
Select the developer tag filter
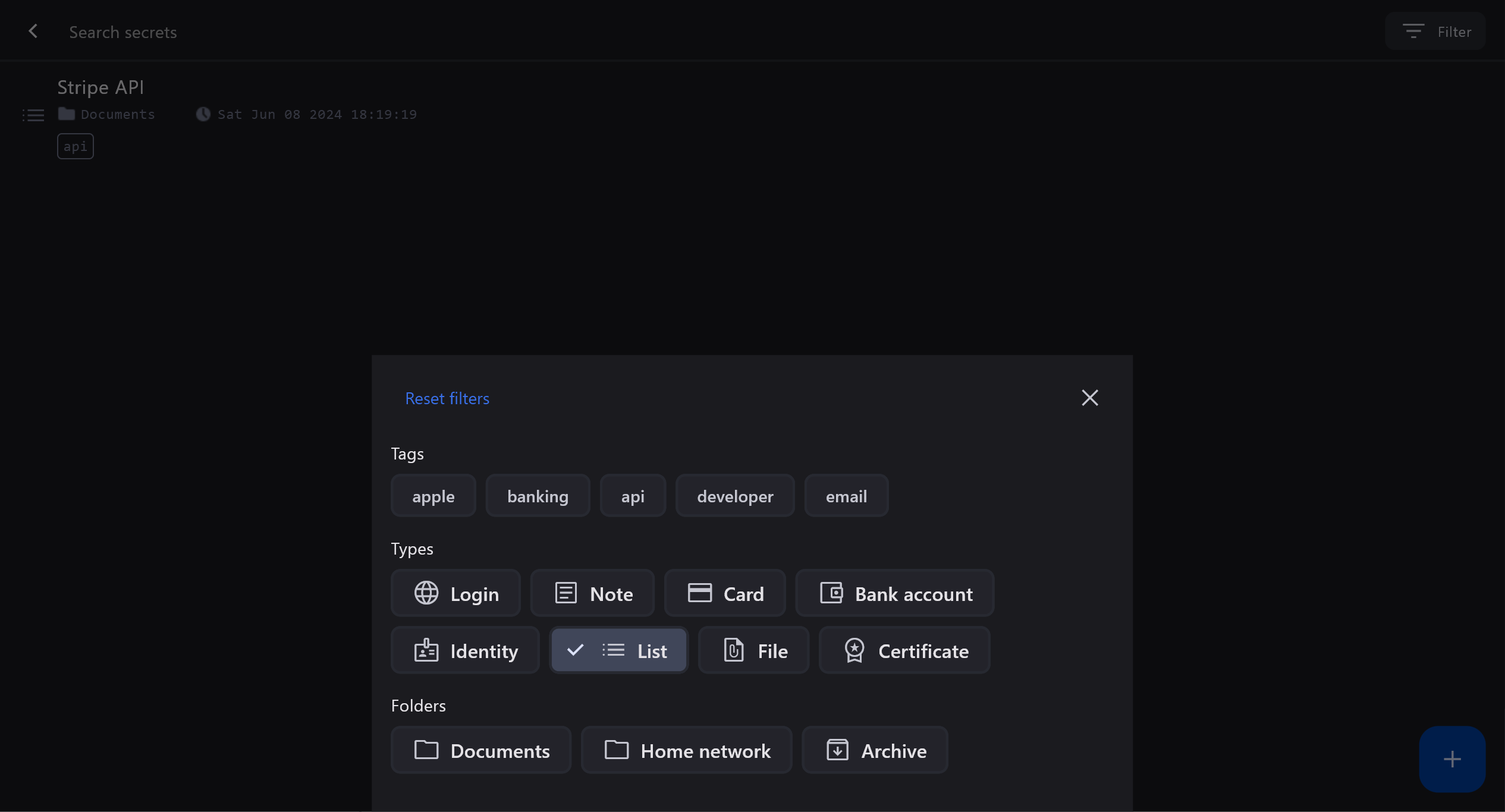coord(735,496)
